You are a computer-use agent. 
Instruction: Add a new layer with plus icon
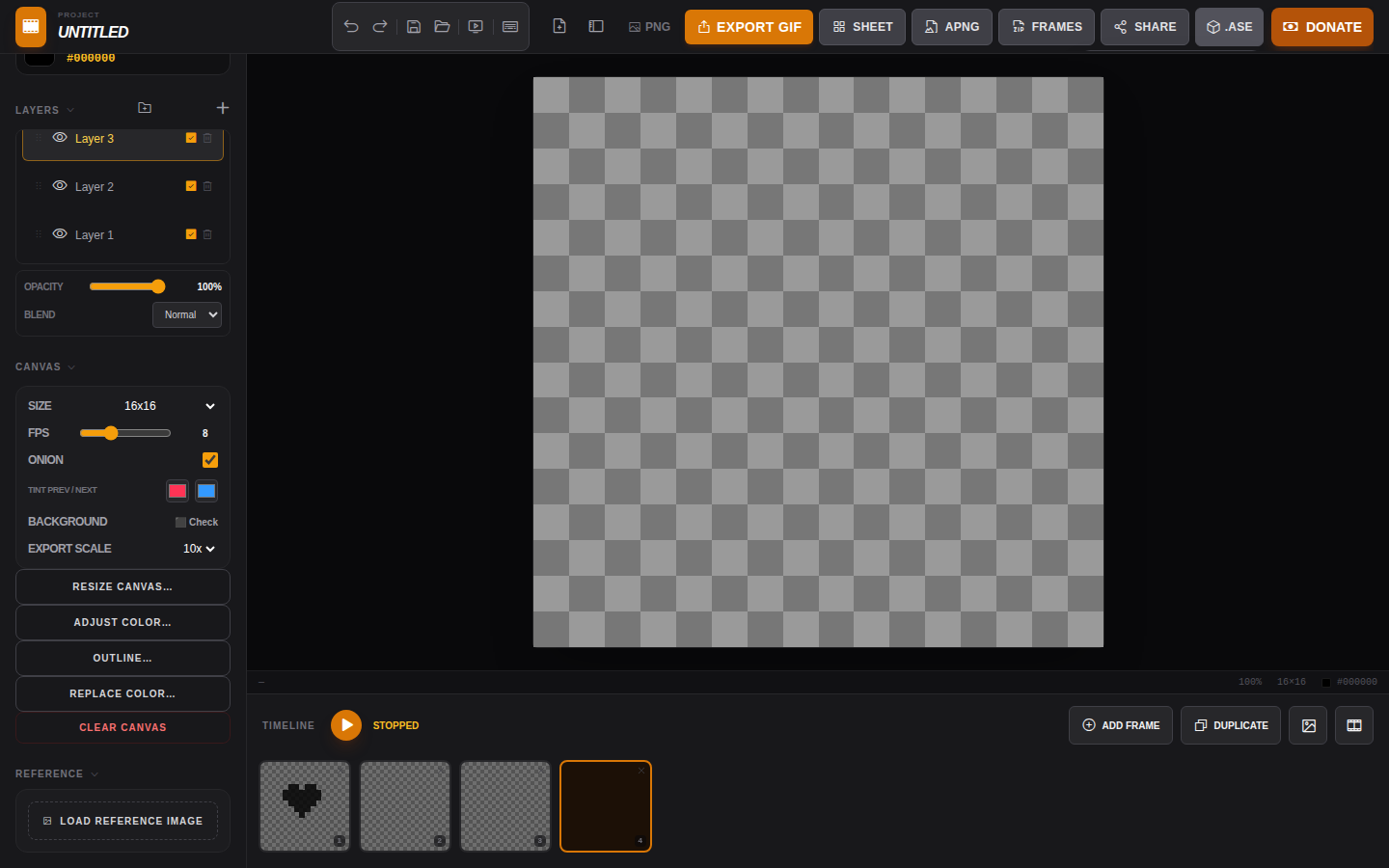223,108
